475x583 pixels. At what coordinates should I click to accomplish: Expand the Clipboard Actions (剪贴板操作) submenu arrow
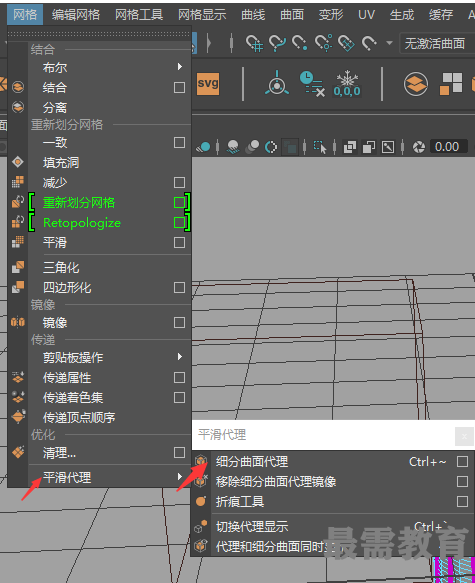pos(180,357)
